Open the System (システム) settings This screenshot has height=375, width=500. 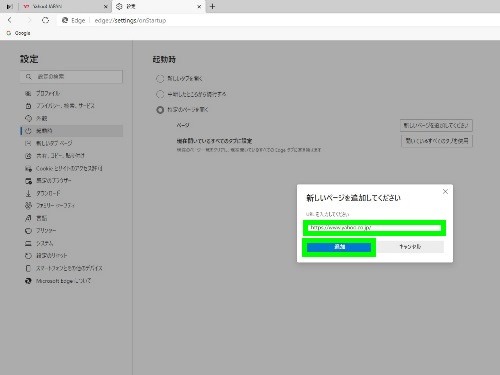pos(39,243)
